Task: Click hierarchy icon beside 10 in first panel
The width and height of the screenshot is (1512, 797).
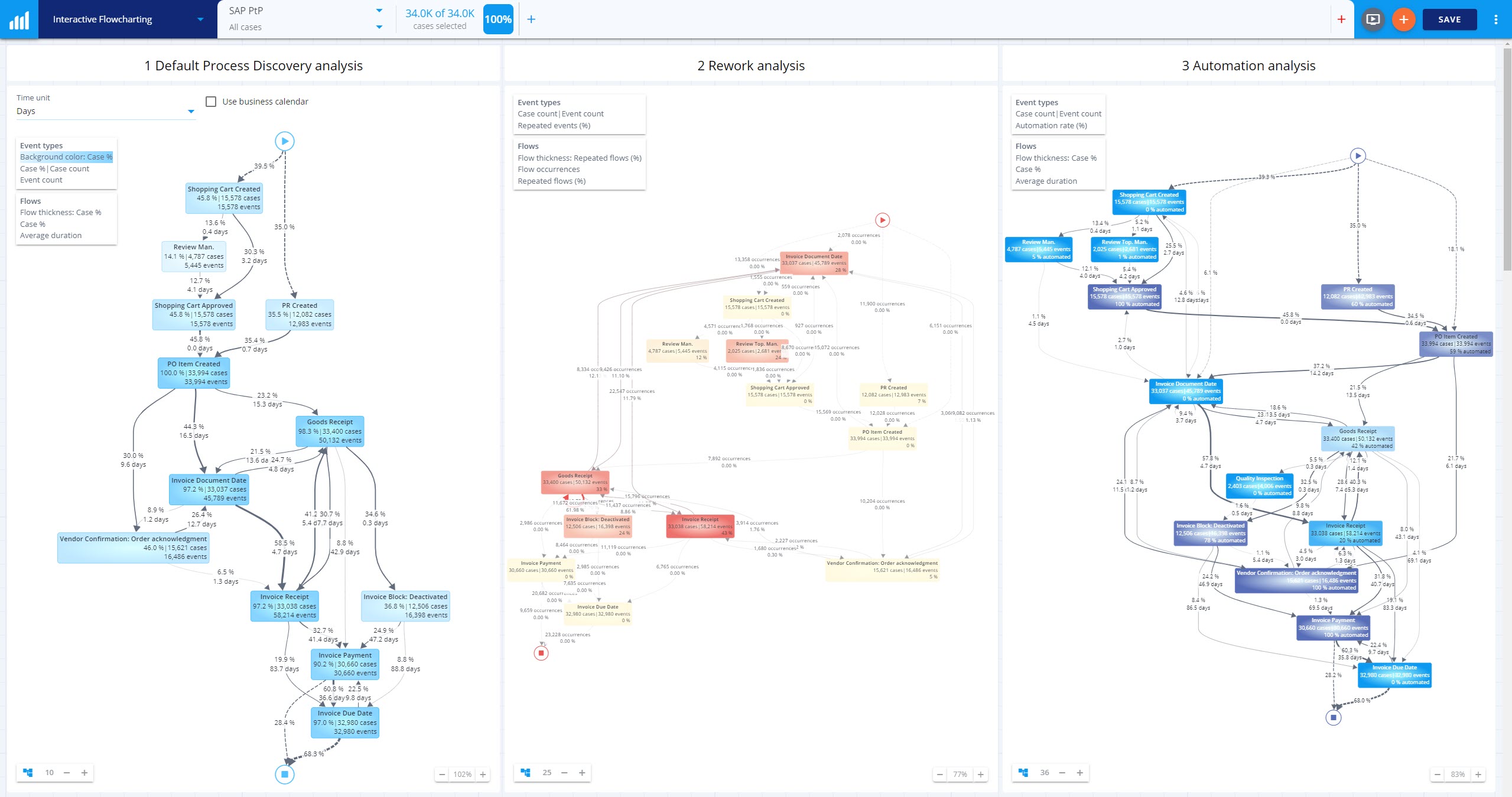Action: 28,773
